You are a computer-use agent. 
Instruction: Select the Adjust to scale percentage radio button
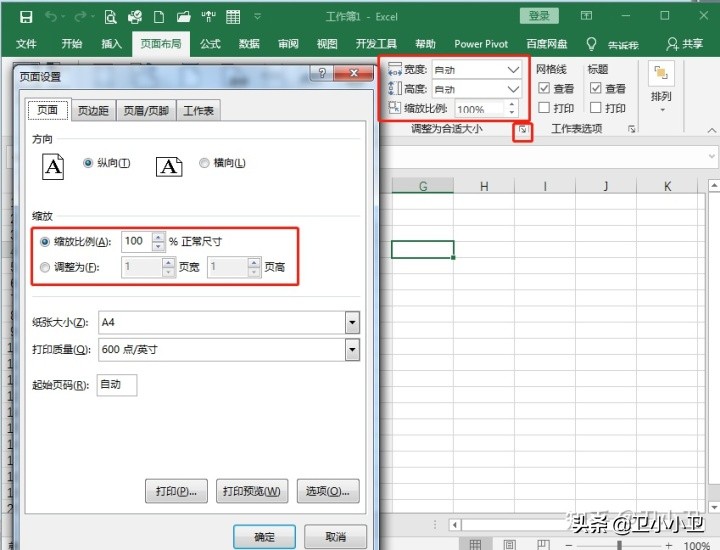click(45, 242)
